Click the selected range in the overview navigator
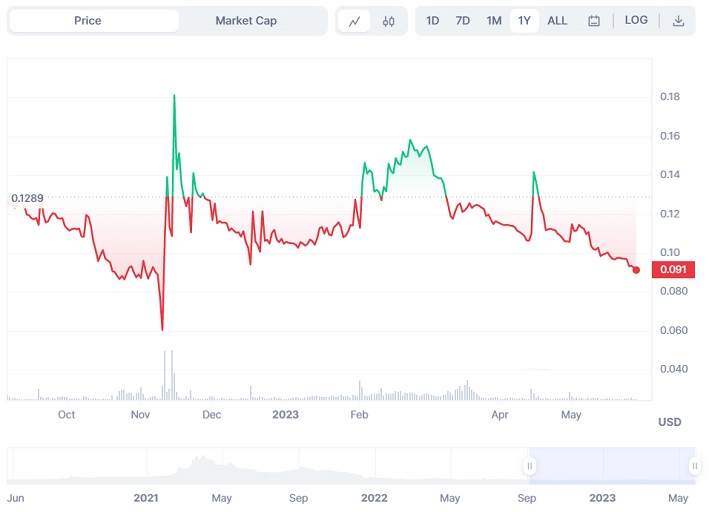 pos(612,466)
